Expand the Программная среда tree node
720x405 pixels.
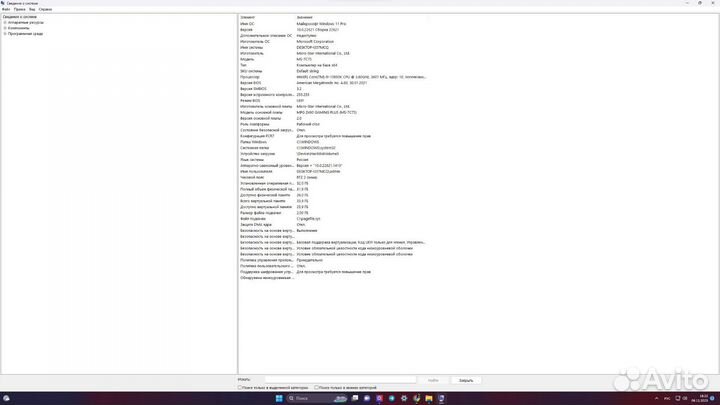(5, 34)
